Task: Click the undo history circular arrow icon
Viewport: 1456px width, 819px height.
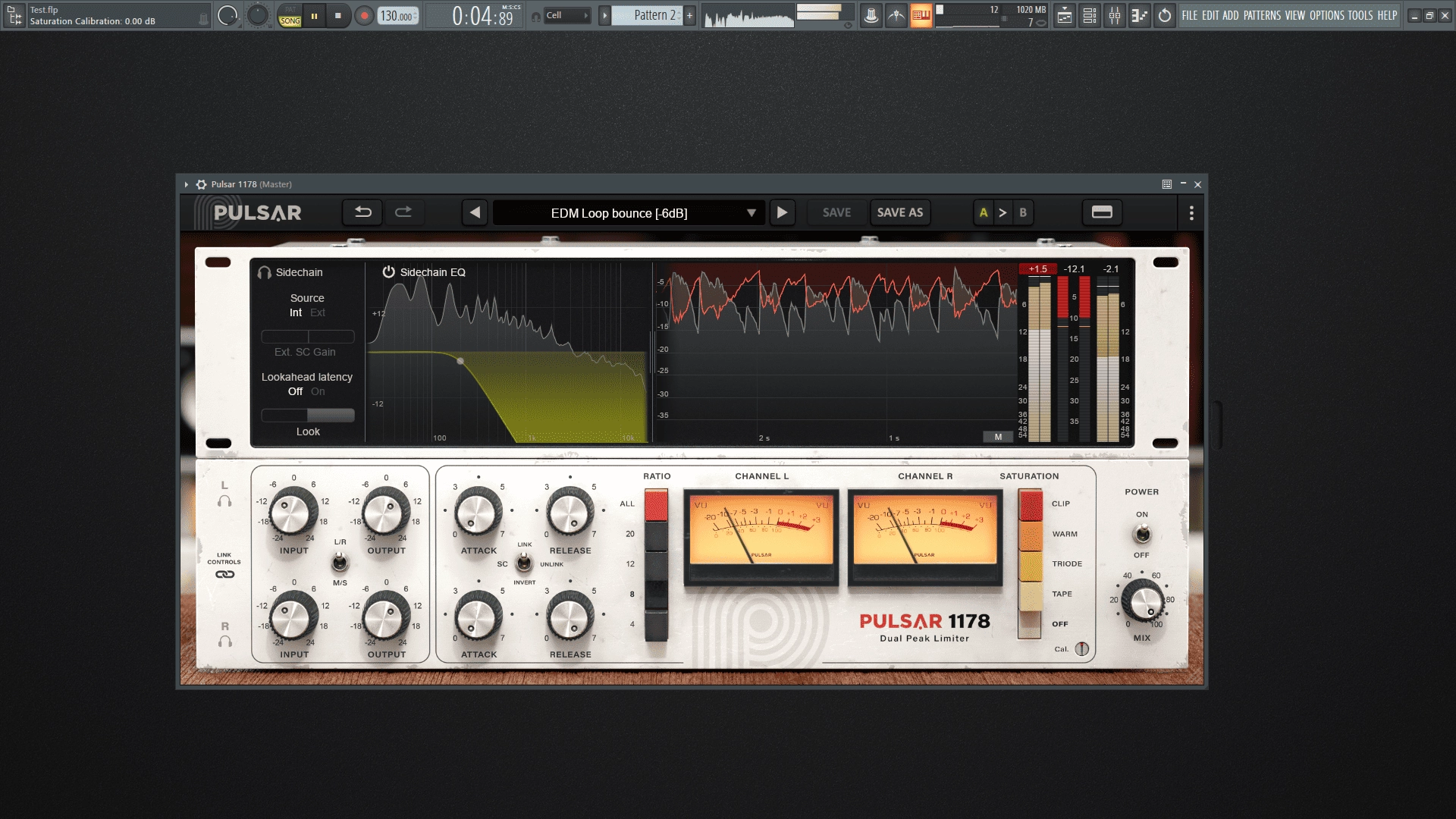Action: click(x=1165, y=15)
